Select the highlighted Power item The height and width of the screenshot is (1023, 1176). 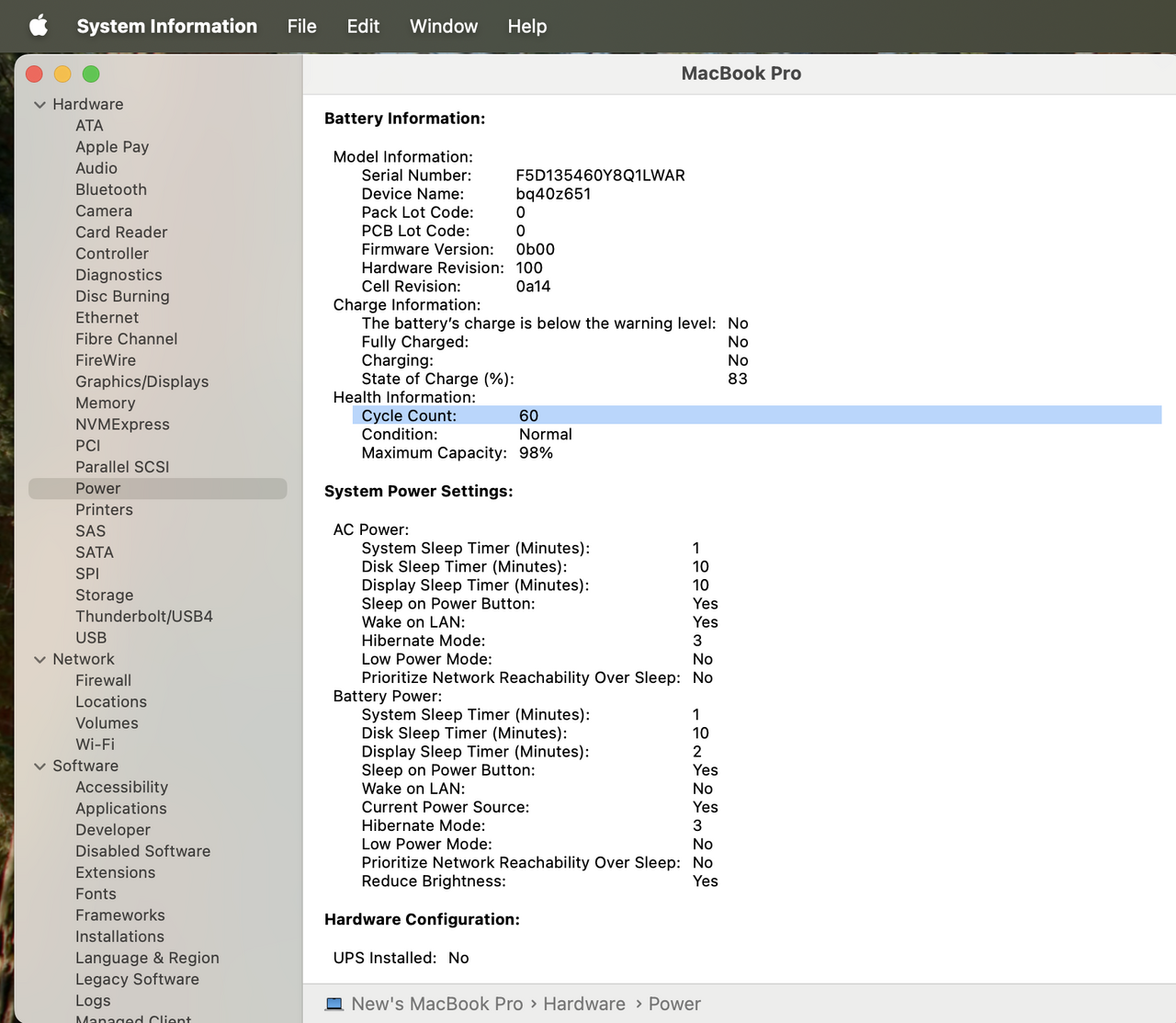coord(158,488)
